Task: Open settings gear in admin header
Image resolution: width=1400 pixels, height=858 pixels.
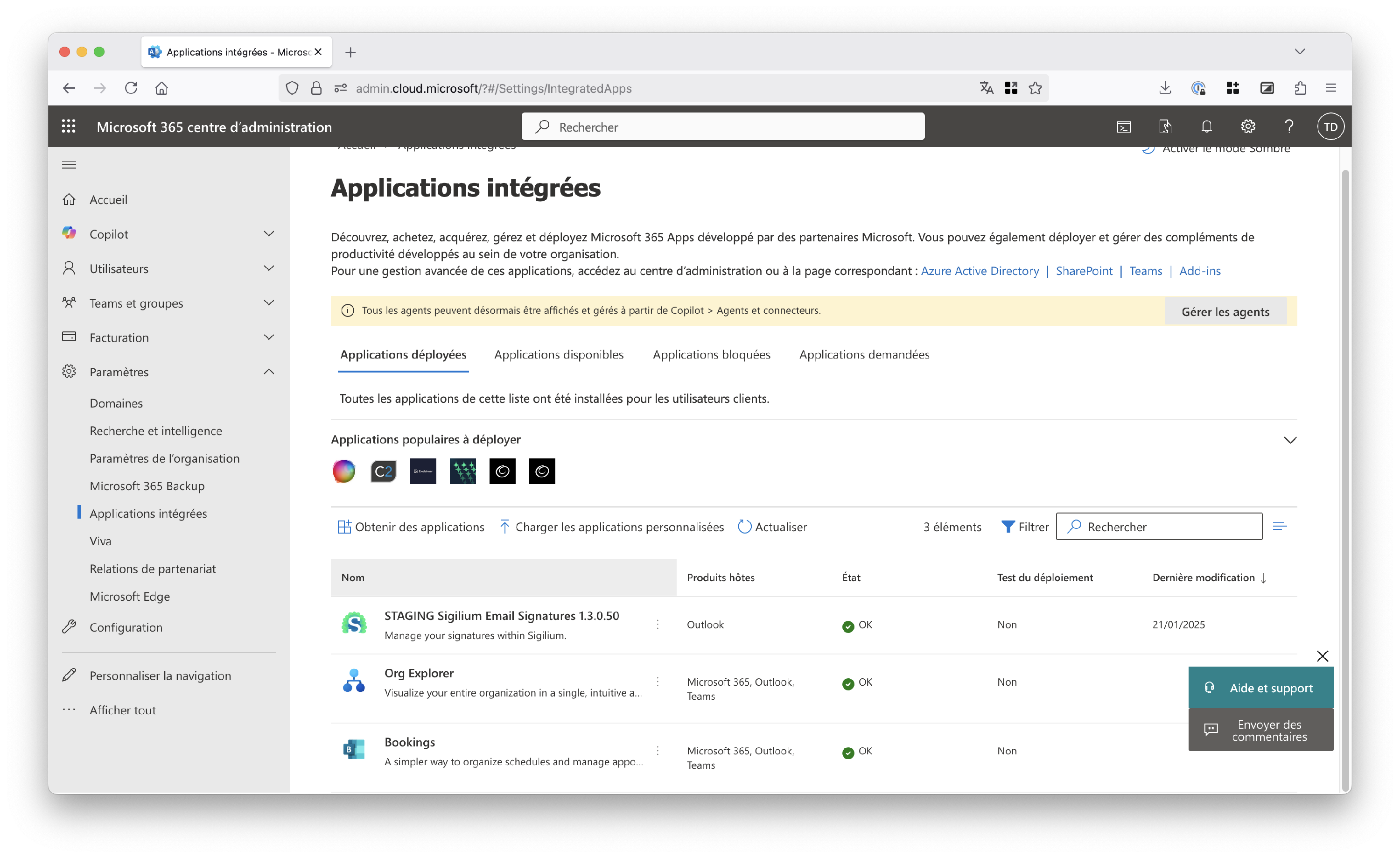Action: coord(1248,127)
